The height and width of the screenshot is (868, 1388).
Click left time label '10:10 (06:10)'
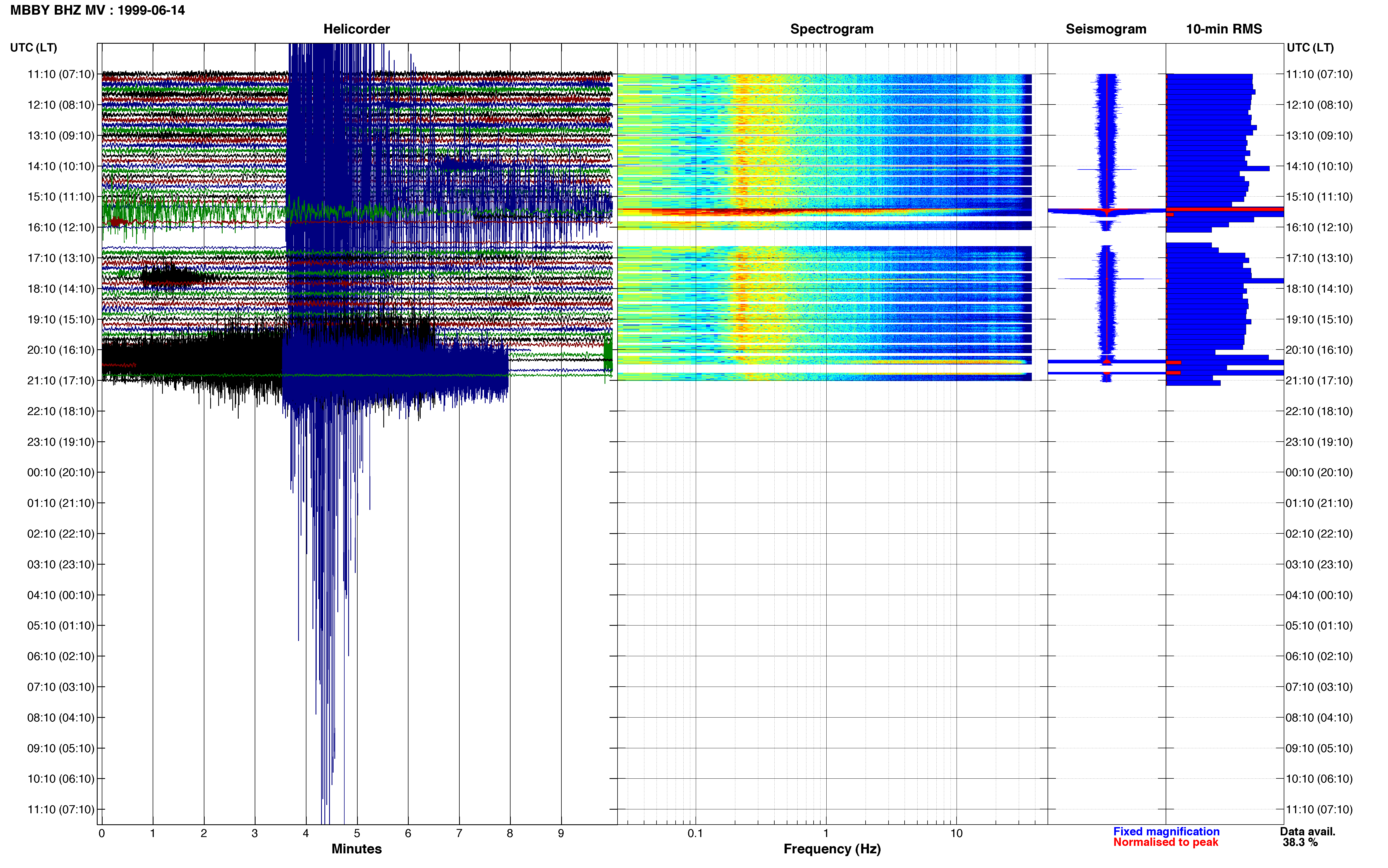point(61,778)
